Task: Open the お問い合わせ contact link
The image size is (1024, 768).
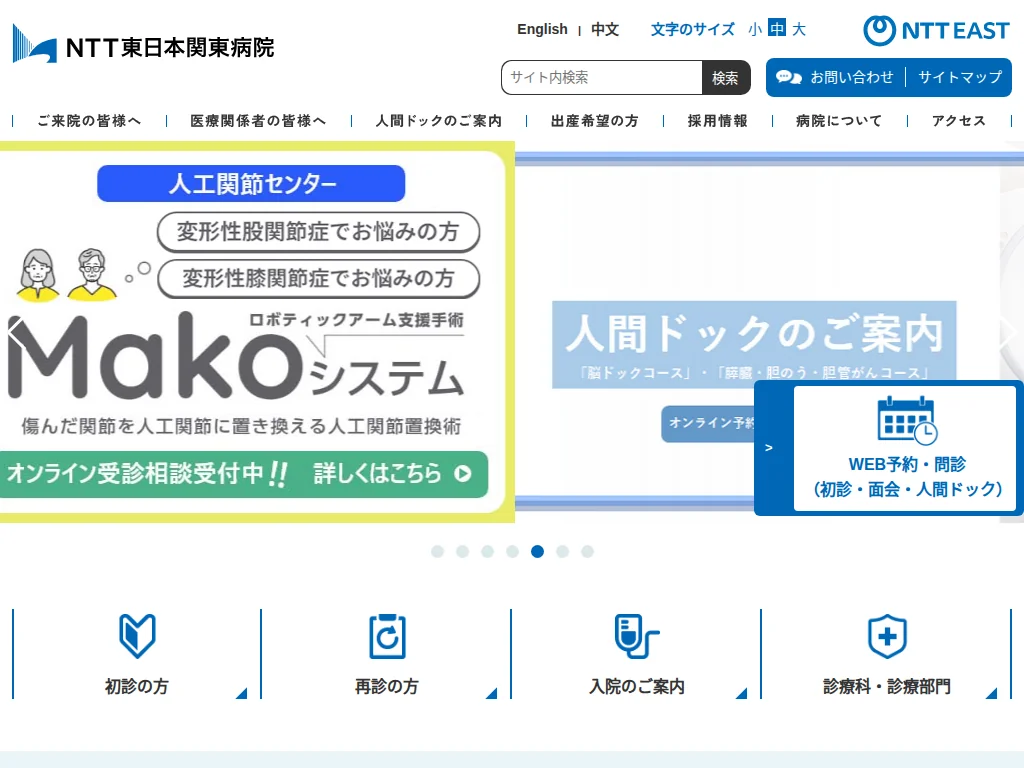Action: (x=852, y=77)
